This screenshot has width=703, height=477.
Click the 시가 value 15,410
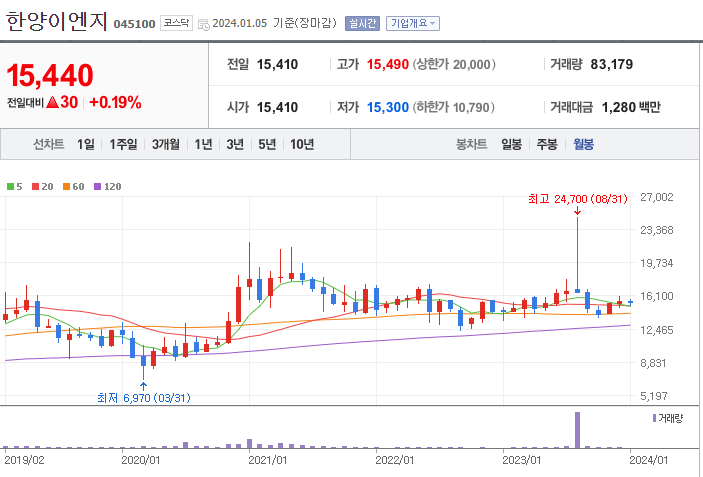[x=277, y=108]
